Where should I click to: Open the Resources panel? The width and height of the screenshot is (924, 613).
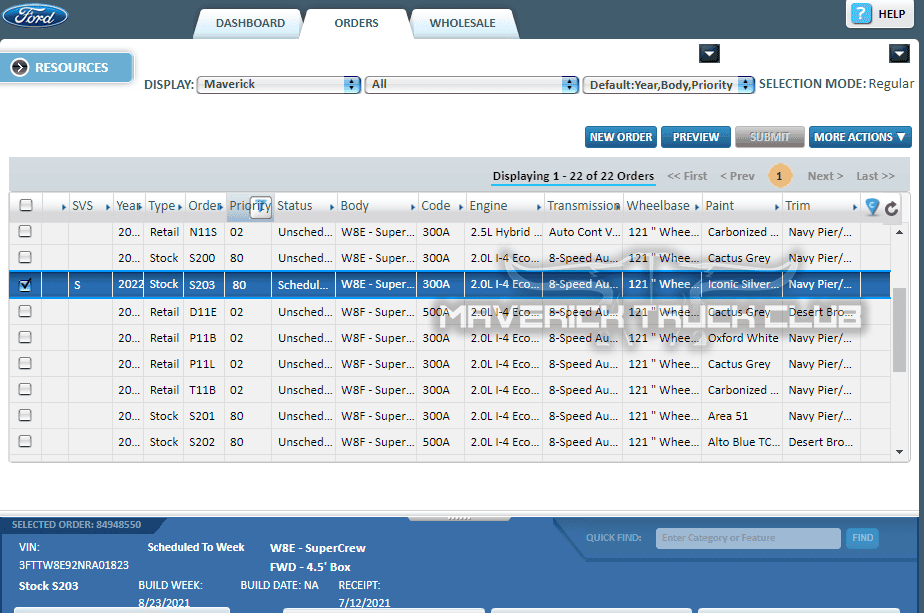pos(67,67)
